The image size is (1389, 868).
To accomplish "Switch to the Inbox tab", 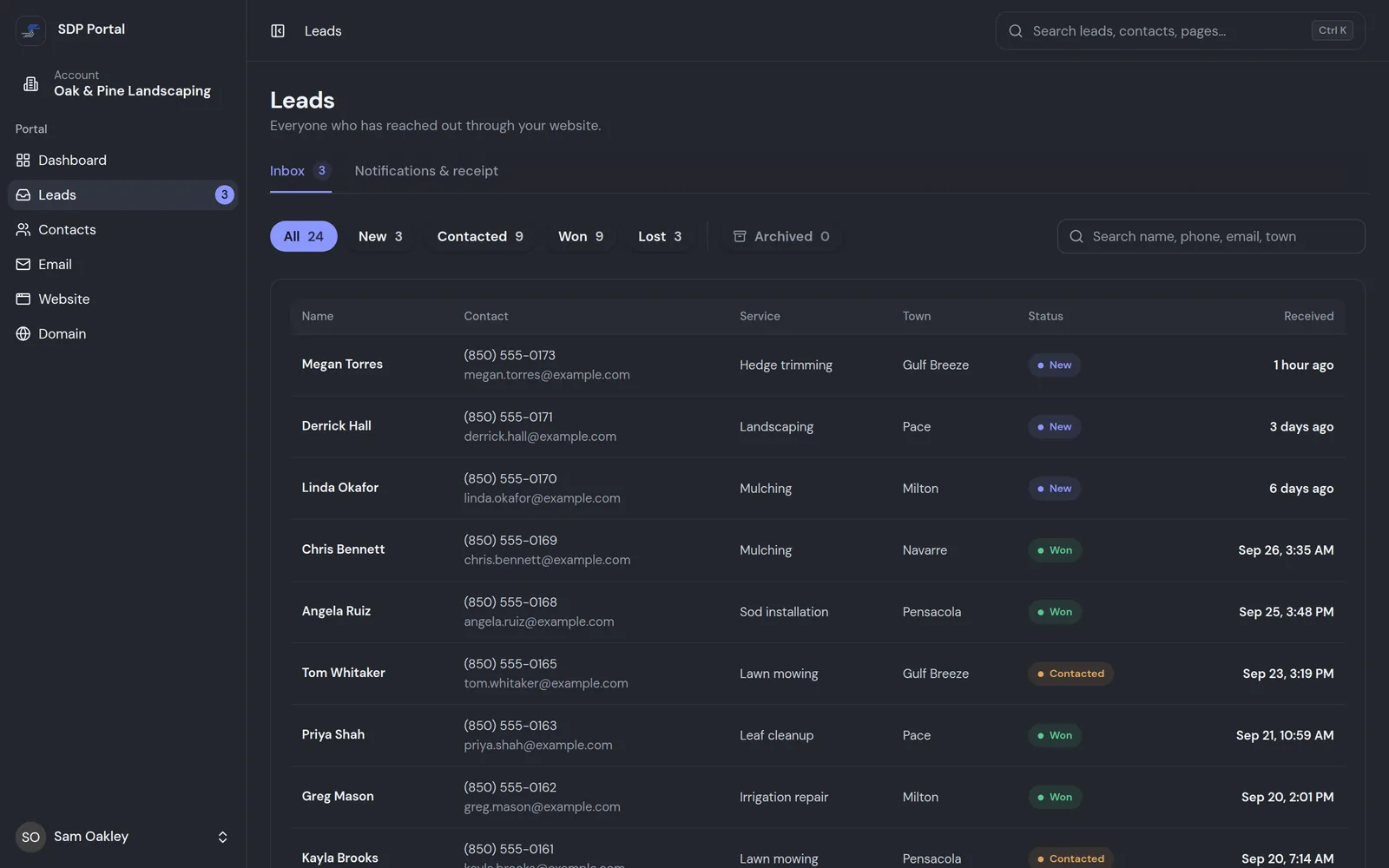I will click(x=300, y=171).
